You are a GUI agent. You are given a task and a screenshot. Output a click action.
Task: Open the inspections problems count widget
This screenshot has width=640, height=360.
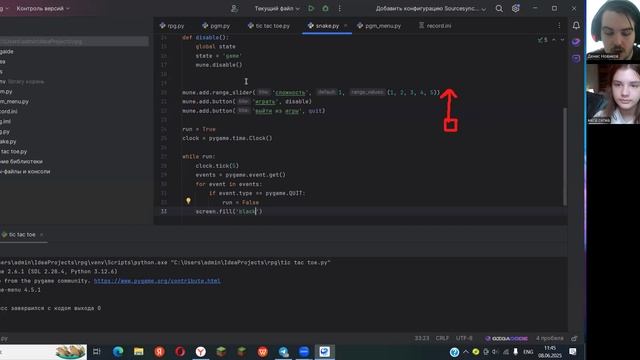[x=543, y=40]
